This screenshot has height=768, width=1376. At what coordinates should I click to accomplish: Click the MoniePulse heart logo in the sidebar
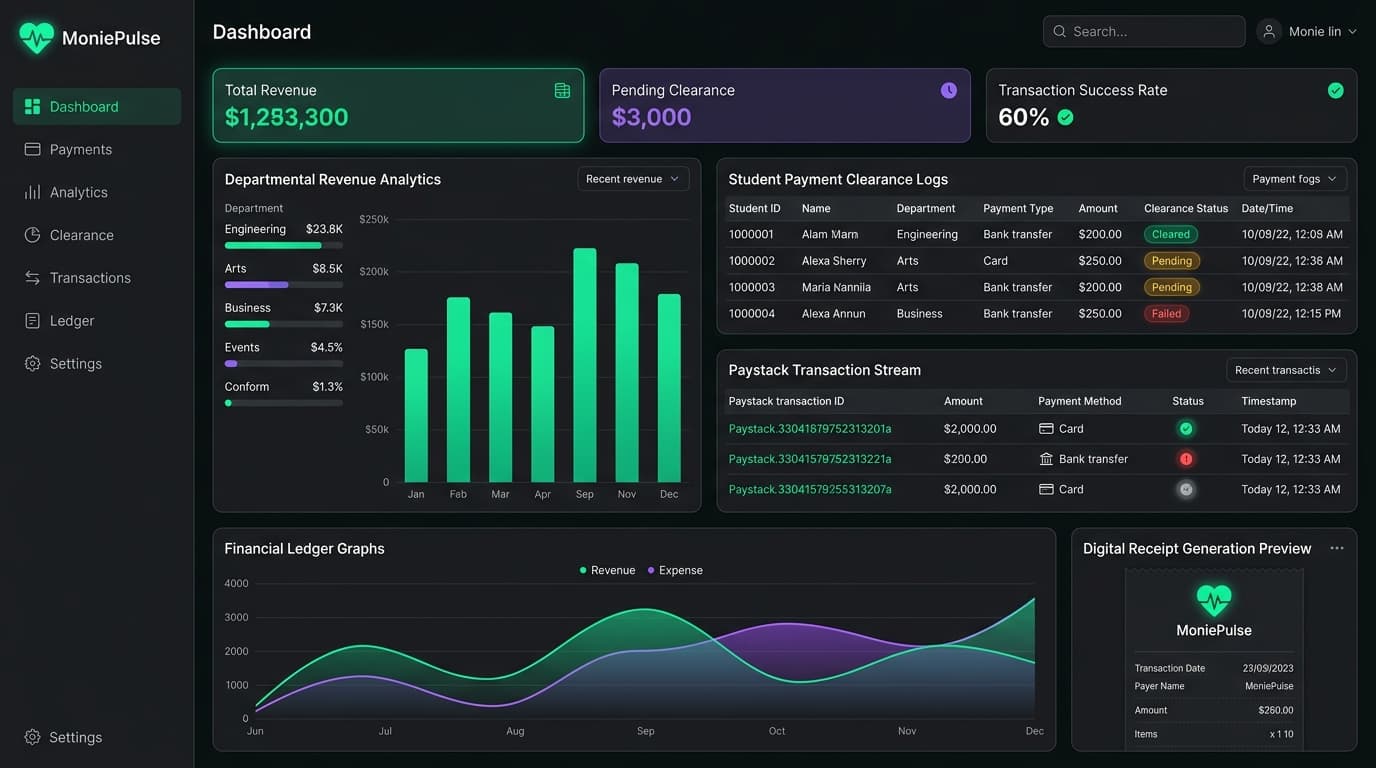click(x=36, y=38)
